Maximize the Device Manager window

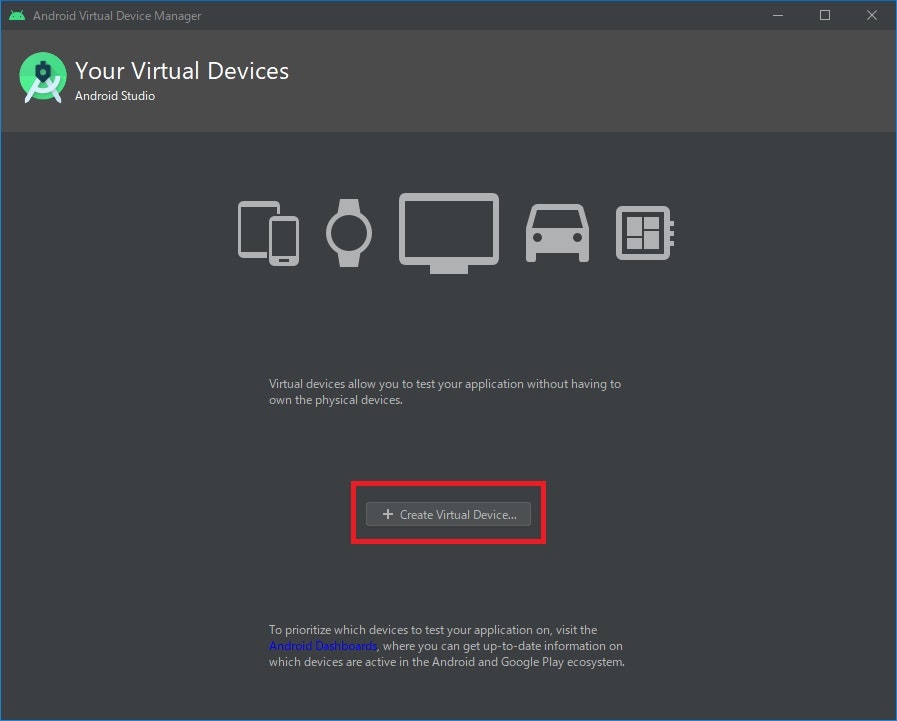pos(825,15)
